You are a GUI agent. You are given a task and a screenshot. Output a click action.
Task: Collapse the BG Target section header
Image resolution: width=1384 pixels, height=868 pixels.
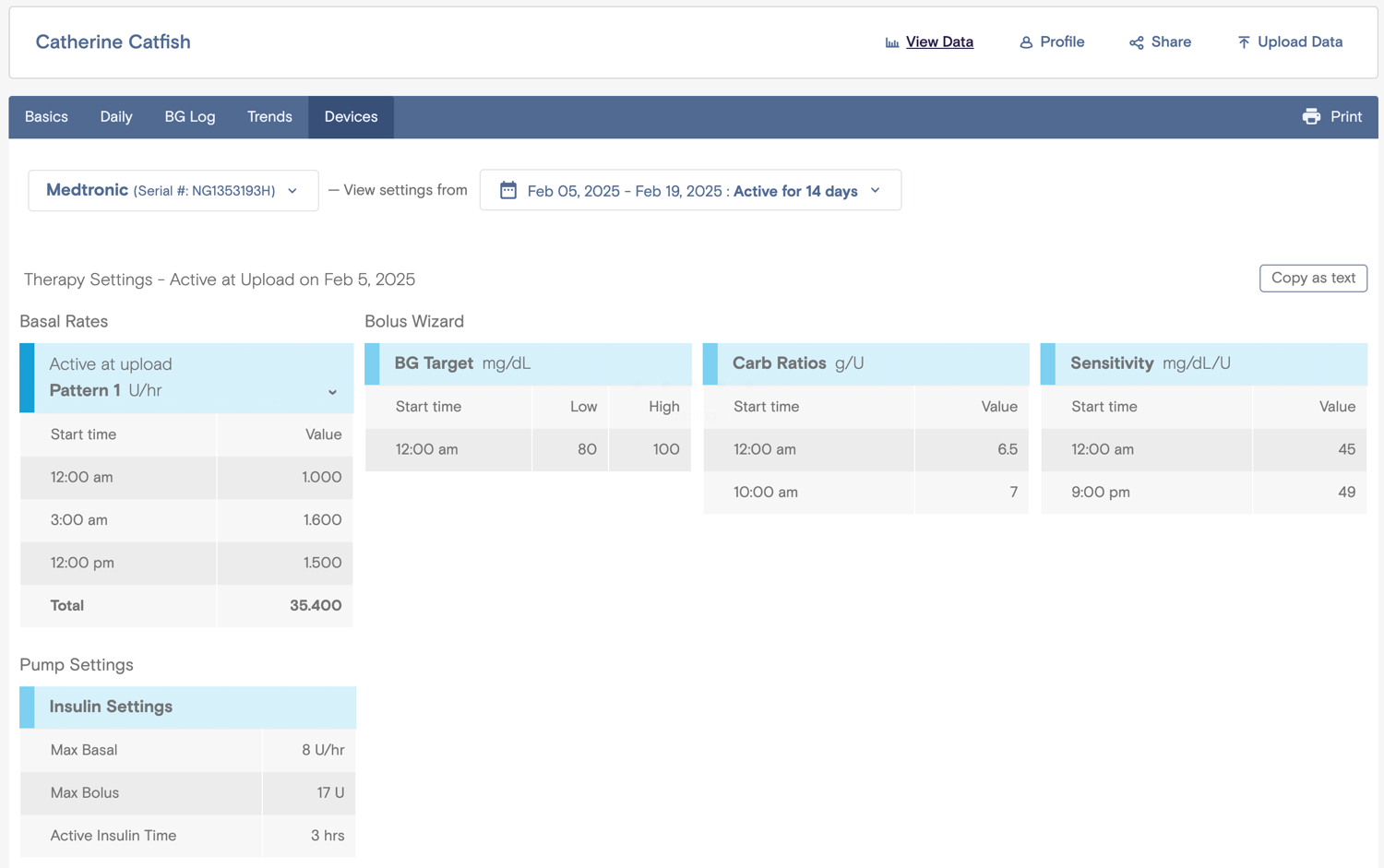click(528, 363)
